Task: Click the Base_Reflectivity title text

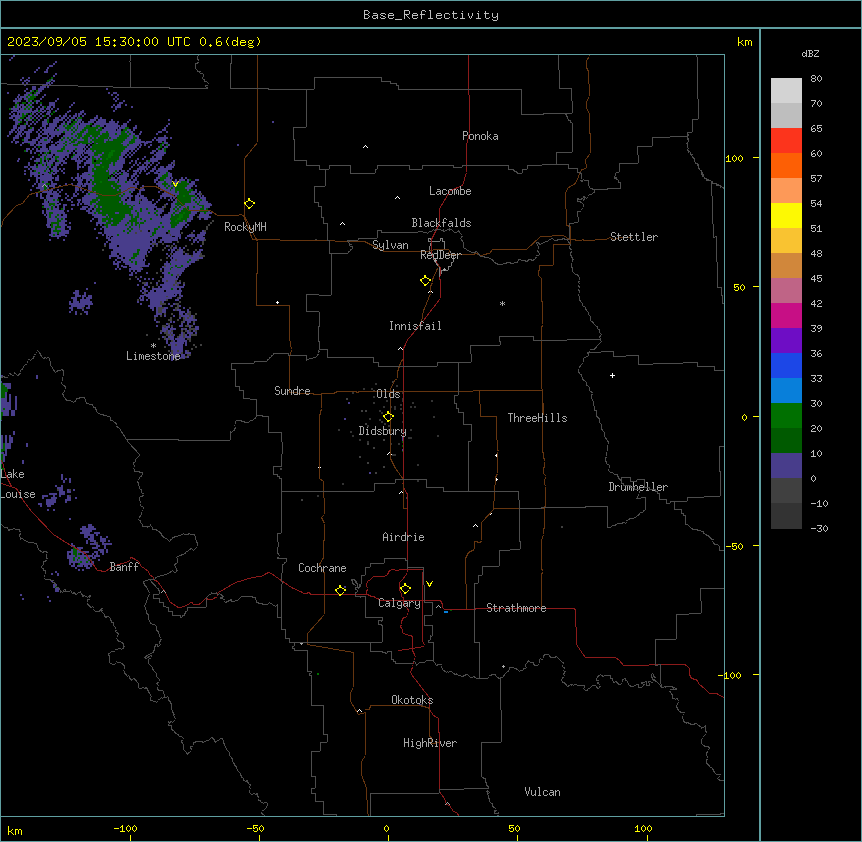Action: pos(431,15)
